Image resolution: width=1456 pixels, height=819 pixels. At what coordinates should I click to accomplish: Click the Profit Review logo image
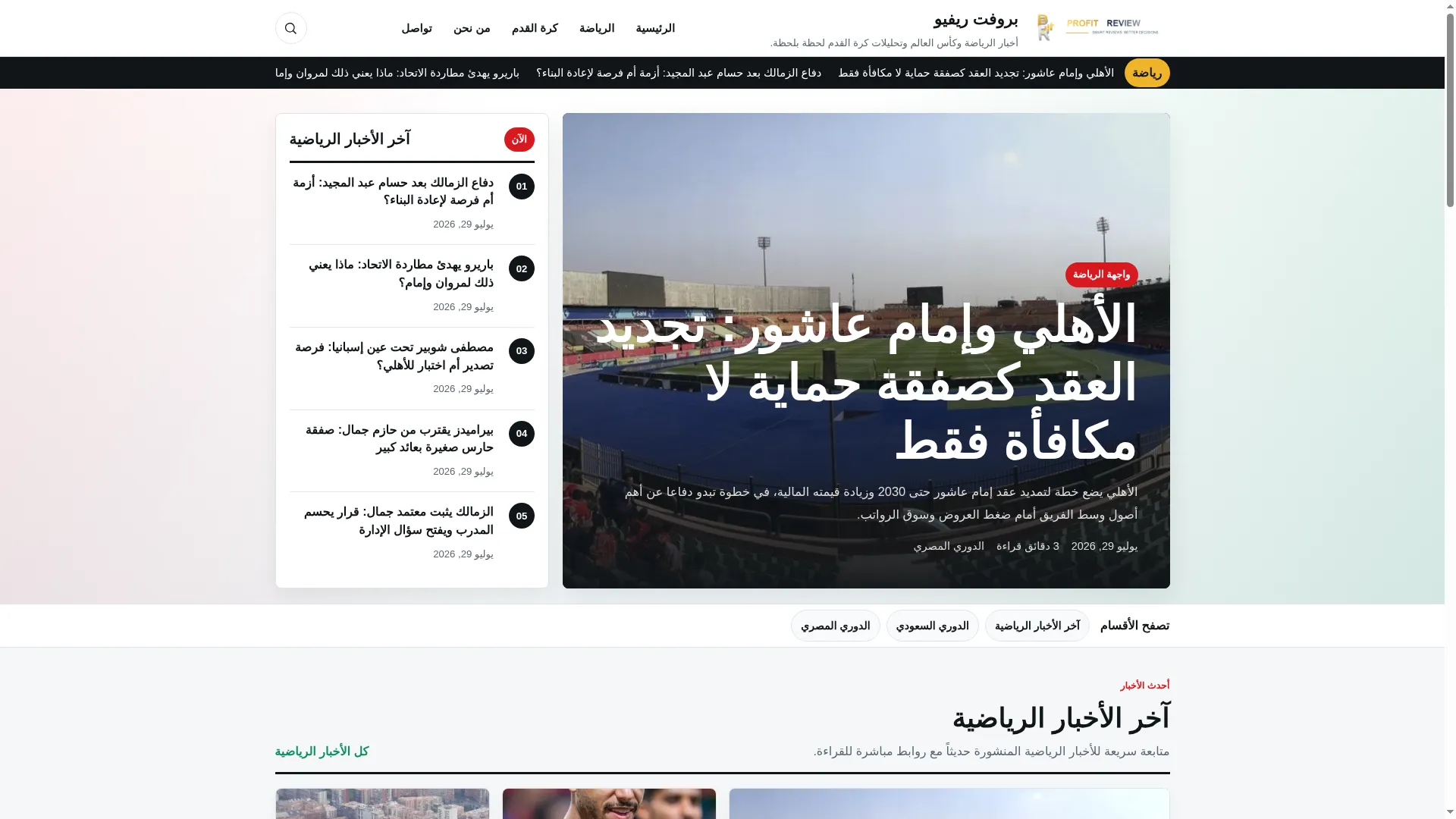1097,28
